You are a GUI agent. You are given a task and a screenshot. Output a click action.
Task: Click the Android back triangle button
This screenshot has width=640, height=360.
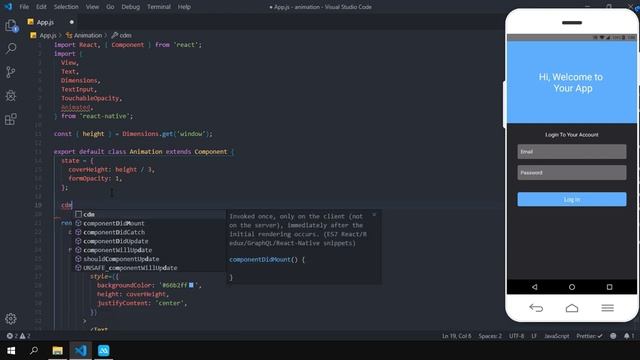534,287
